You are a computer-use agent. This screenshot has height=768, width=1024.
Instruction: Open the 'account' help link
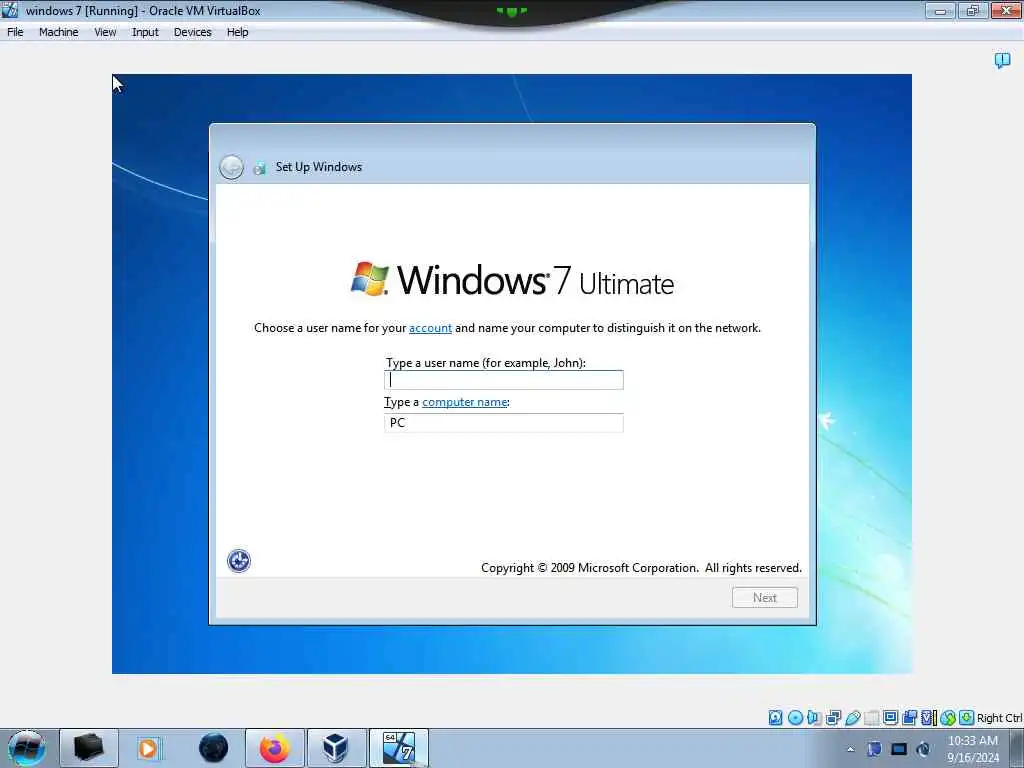point(430,328)
